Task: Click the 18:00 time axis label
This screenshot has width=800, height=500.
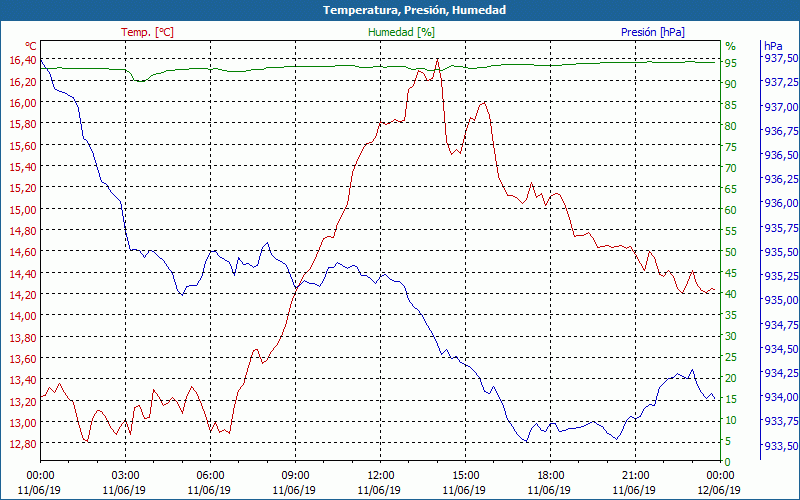Action: point(551,476)
